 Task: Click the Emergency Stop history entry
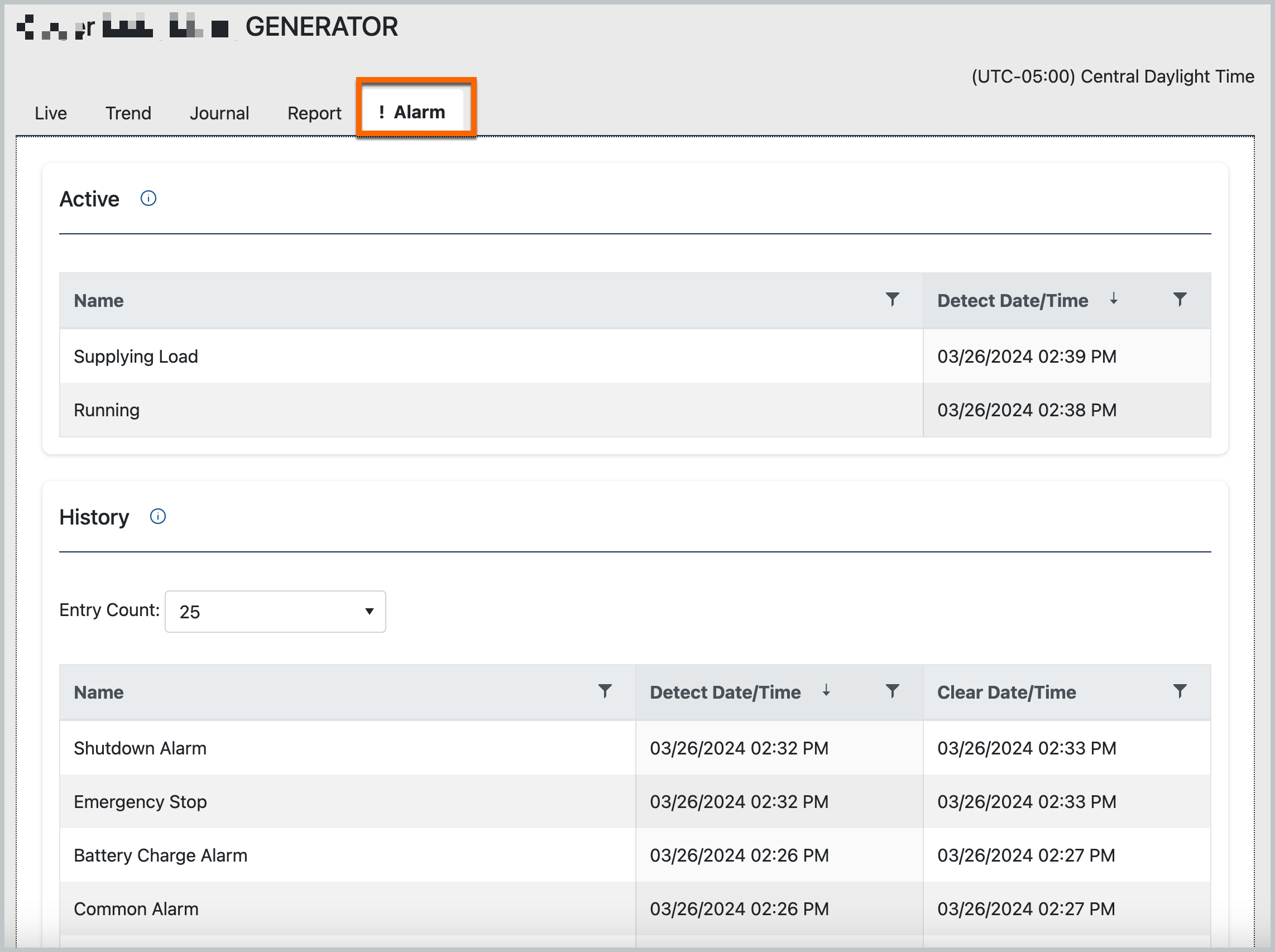pos(140,801)
